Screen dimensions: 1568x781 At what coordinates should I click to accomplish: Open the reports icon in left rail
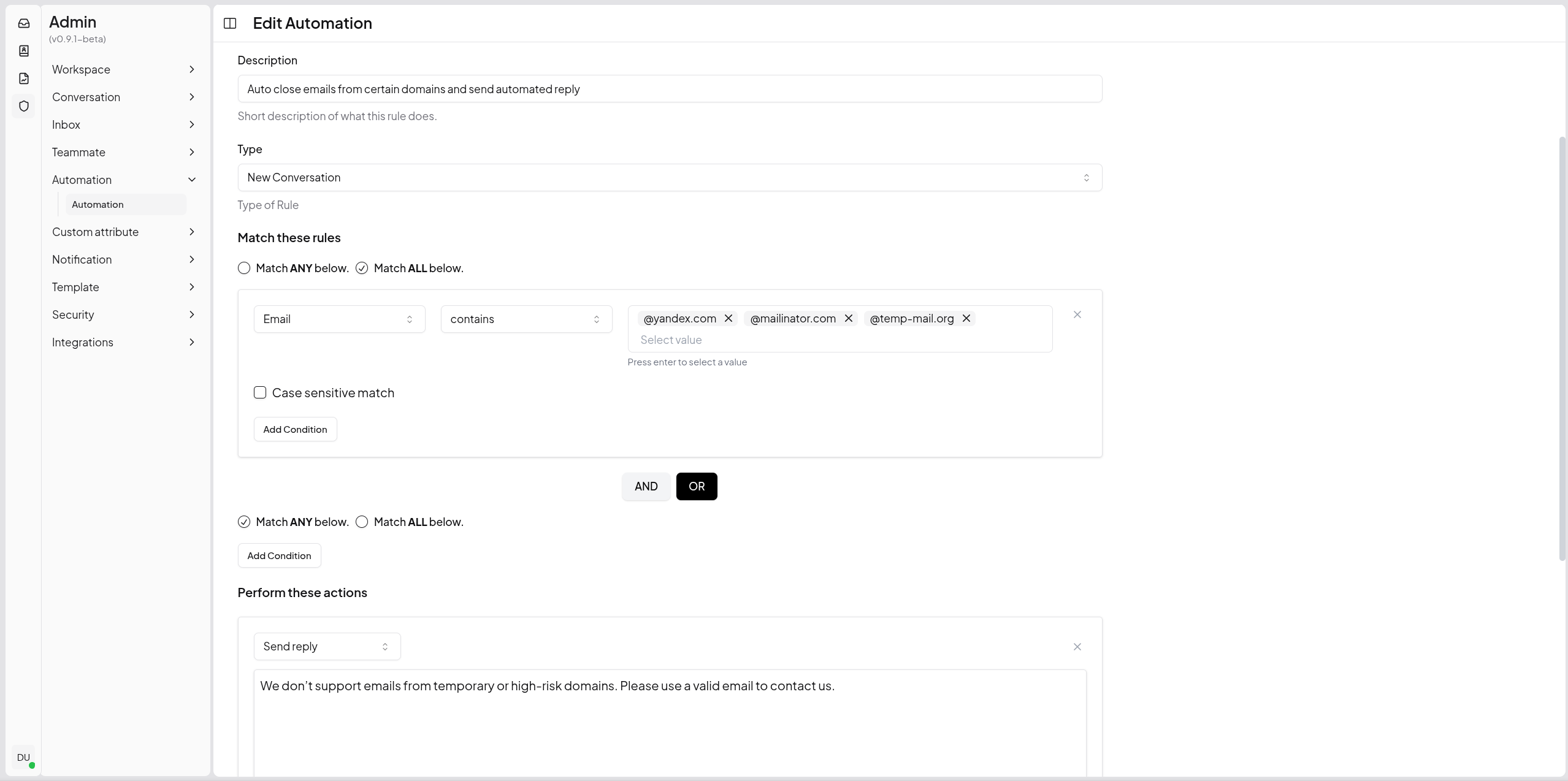point(24,78)
